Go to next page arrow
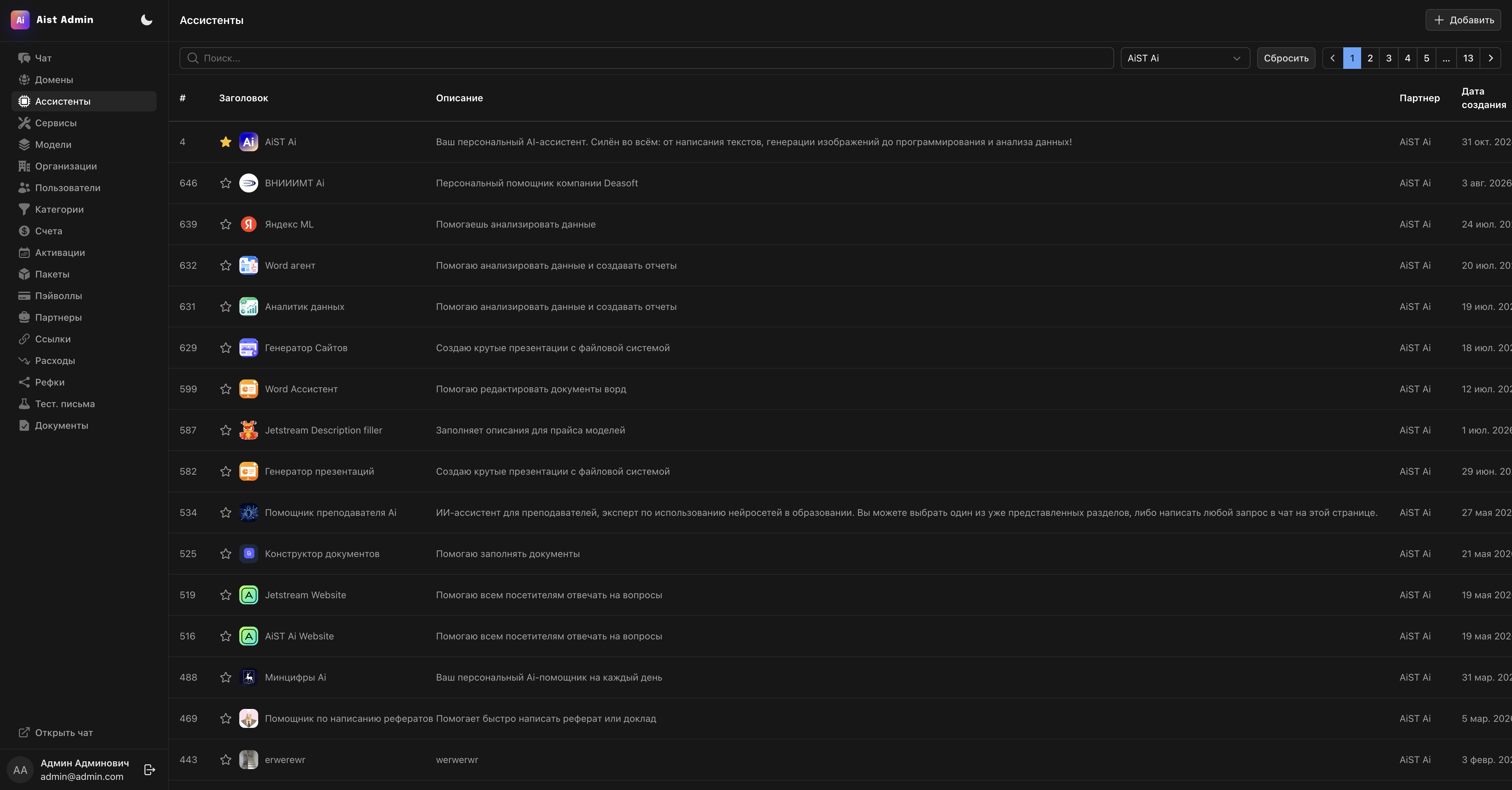1512x790 pixels. pos(1490,58)
